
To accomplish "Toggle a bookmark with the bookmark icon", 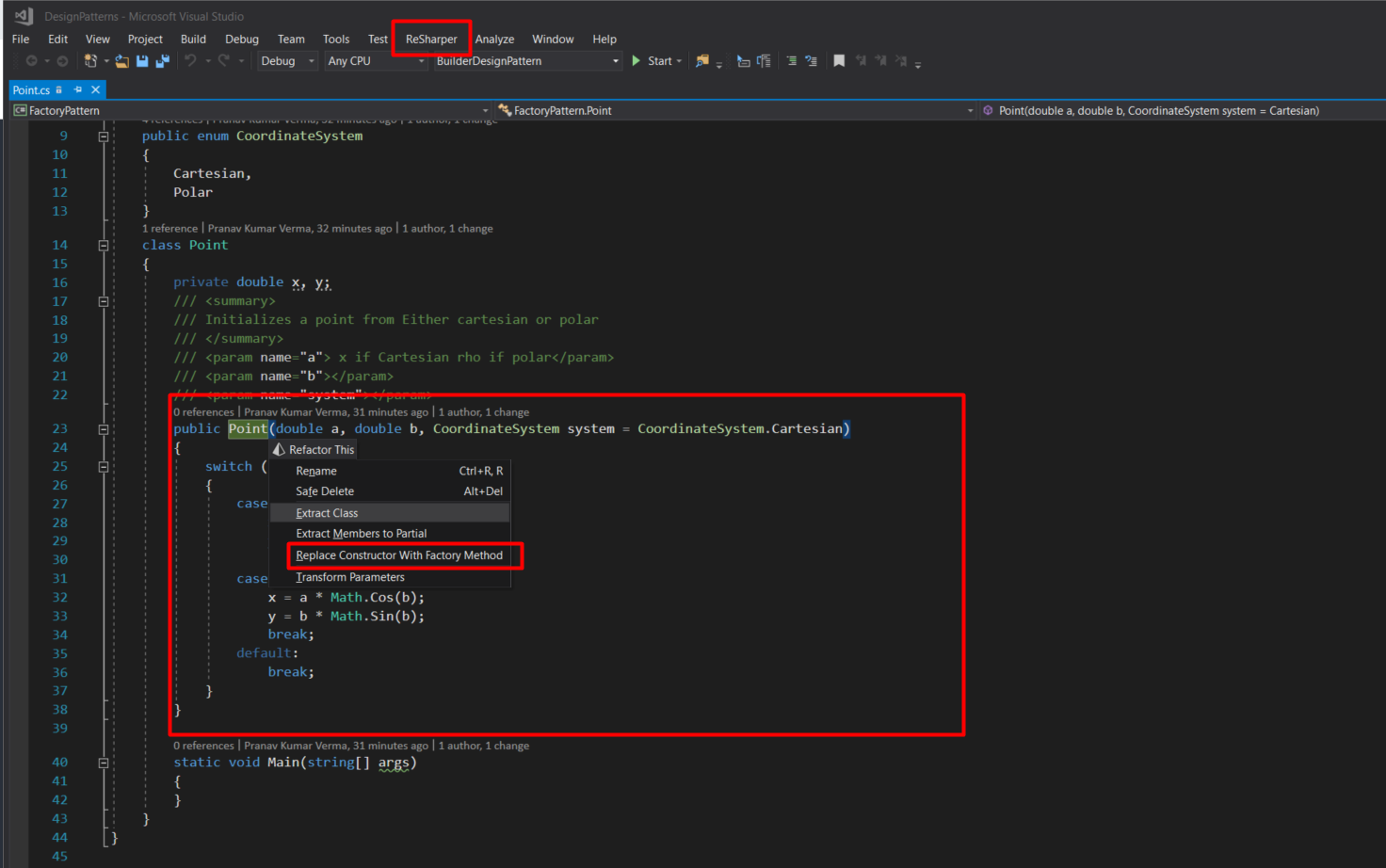I will [839, 61].
